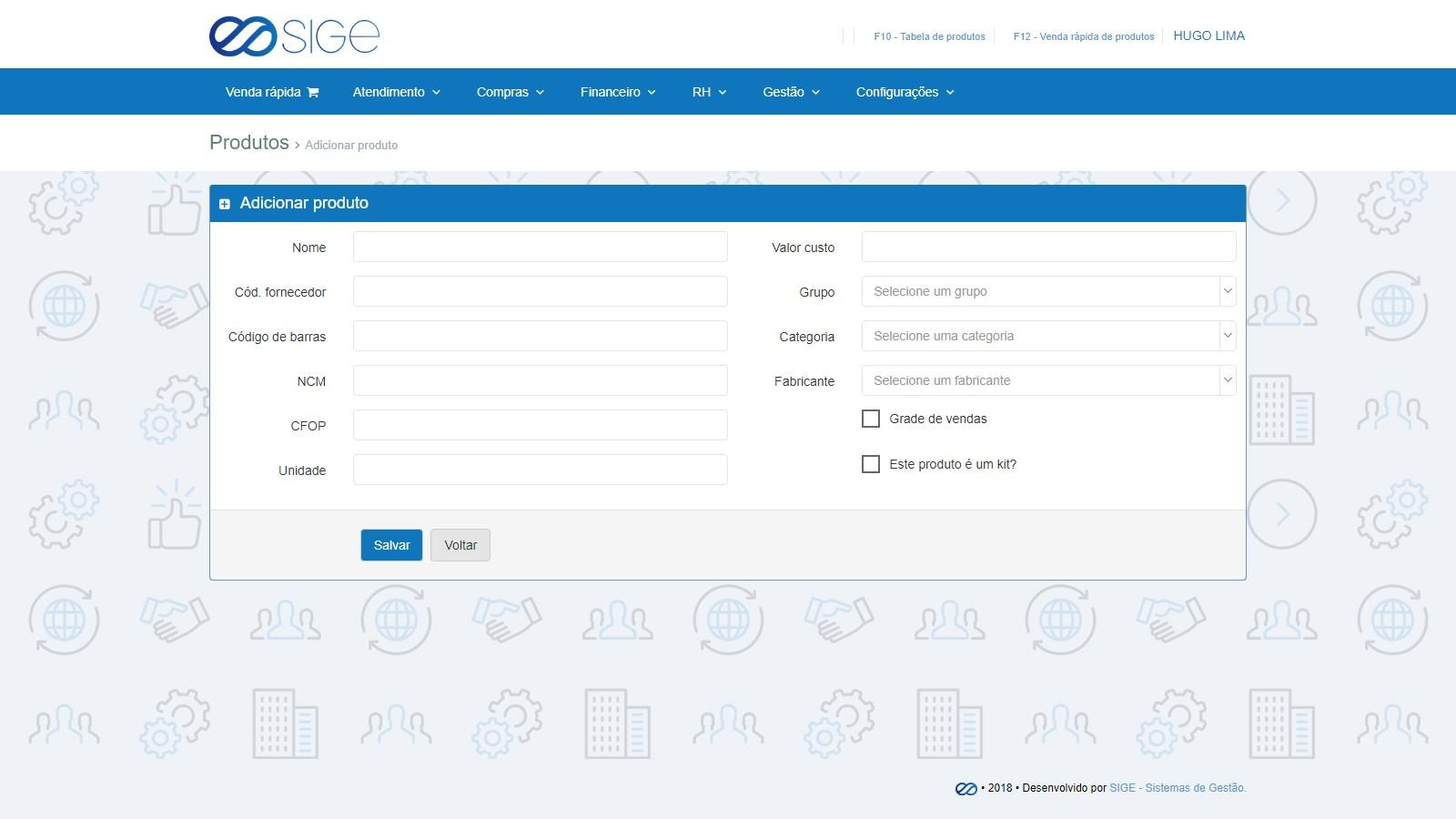Expand the Configurações menu
Screen dimensions: 1456x819
point(905,92)
